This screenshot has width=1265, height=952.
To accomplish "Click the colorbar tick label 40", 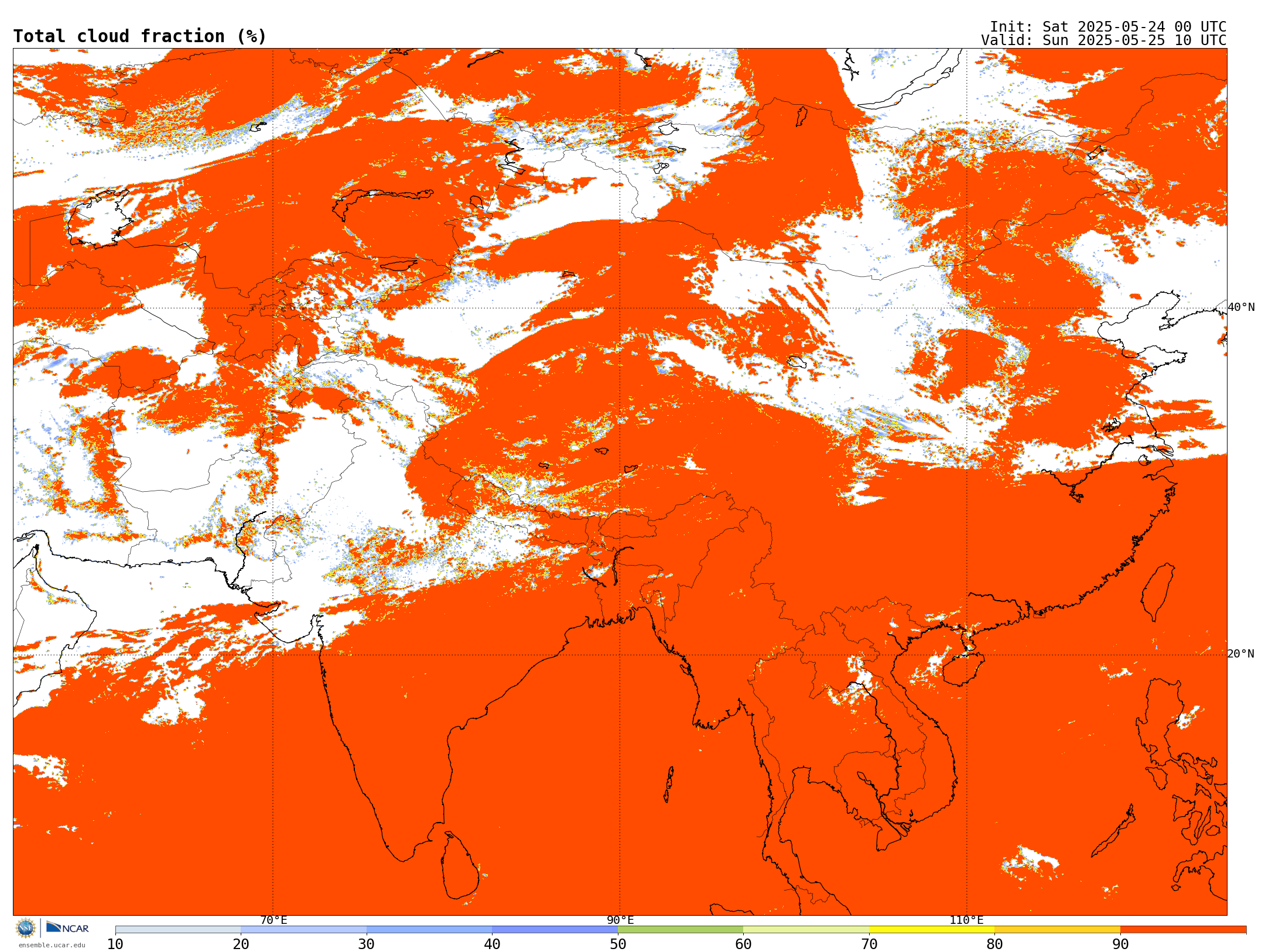I will coord(492,944).
